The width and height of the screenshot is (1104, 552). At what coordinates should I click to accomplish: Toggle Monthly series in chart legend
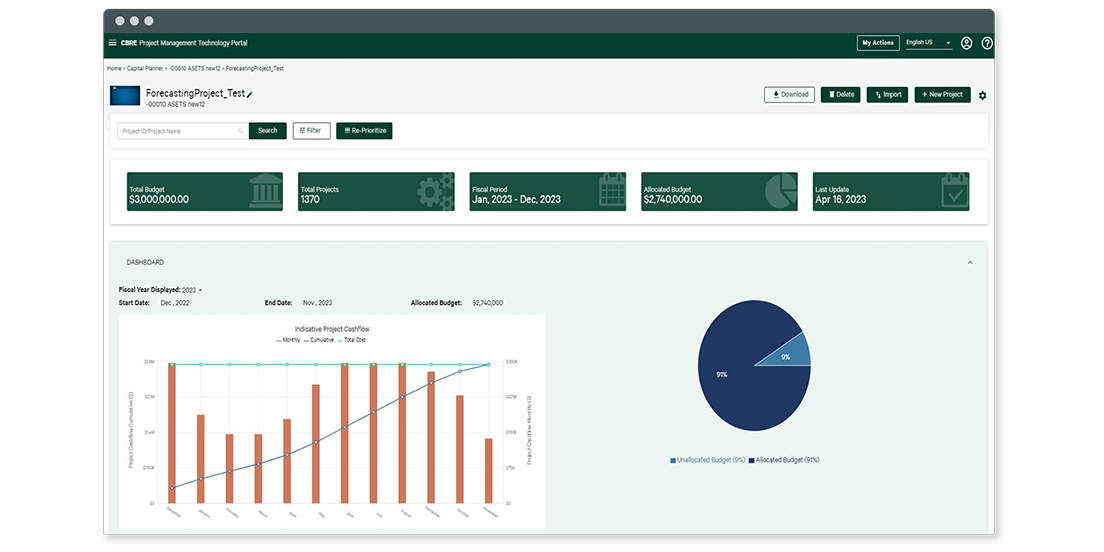point(288,340)
